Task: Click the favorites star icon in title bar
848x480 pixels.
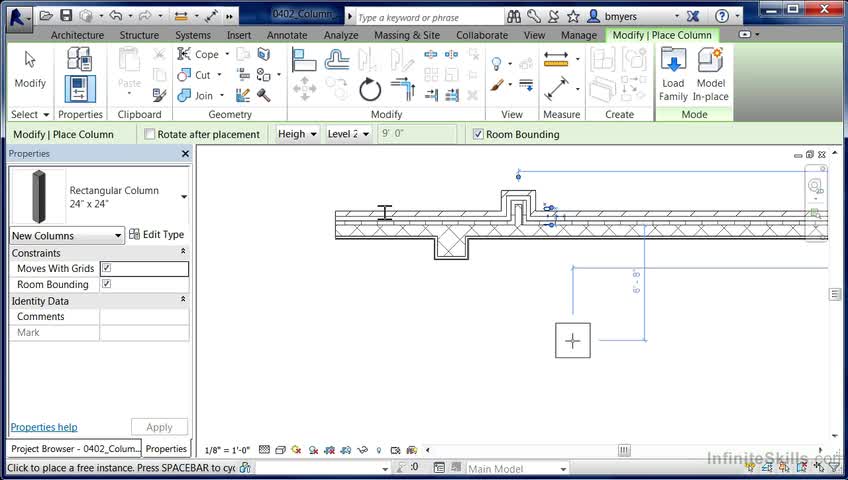Action: (x=573, y=16)
